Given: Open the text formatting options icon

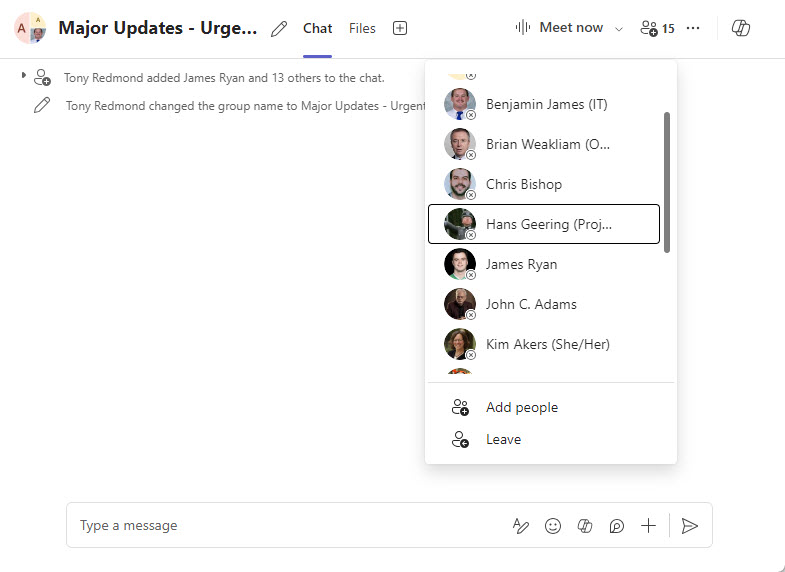Looking at the screenshot, I should click(x=521, y=526).
